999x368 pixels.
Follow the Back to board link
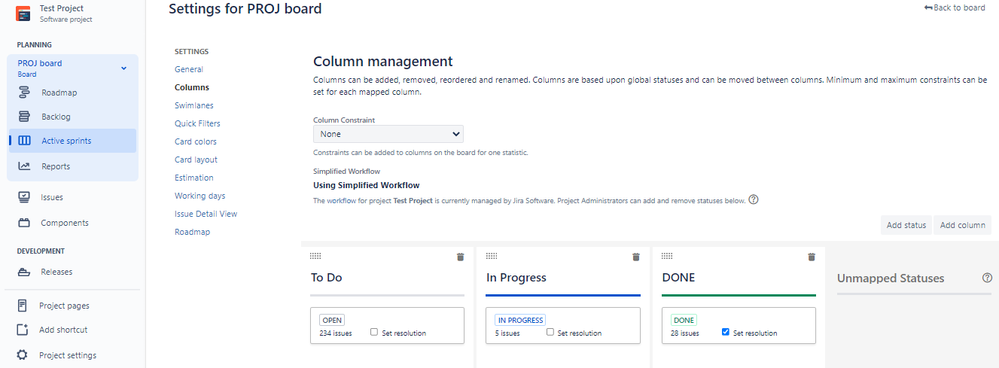click(x=954, y=8)
